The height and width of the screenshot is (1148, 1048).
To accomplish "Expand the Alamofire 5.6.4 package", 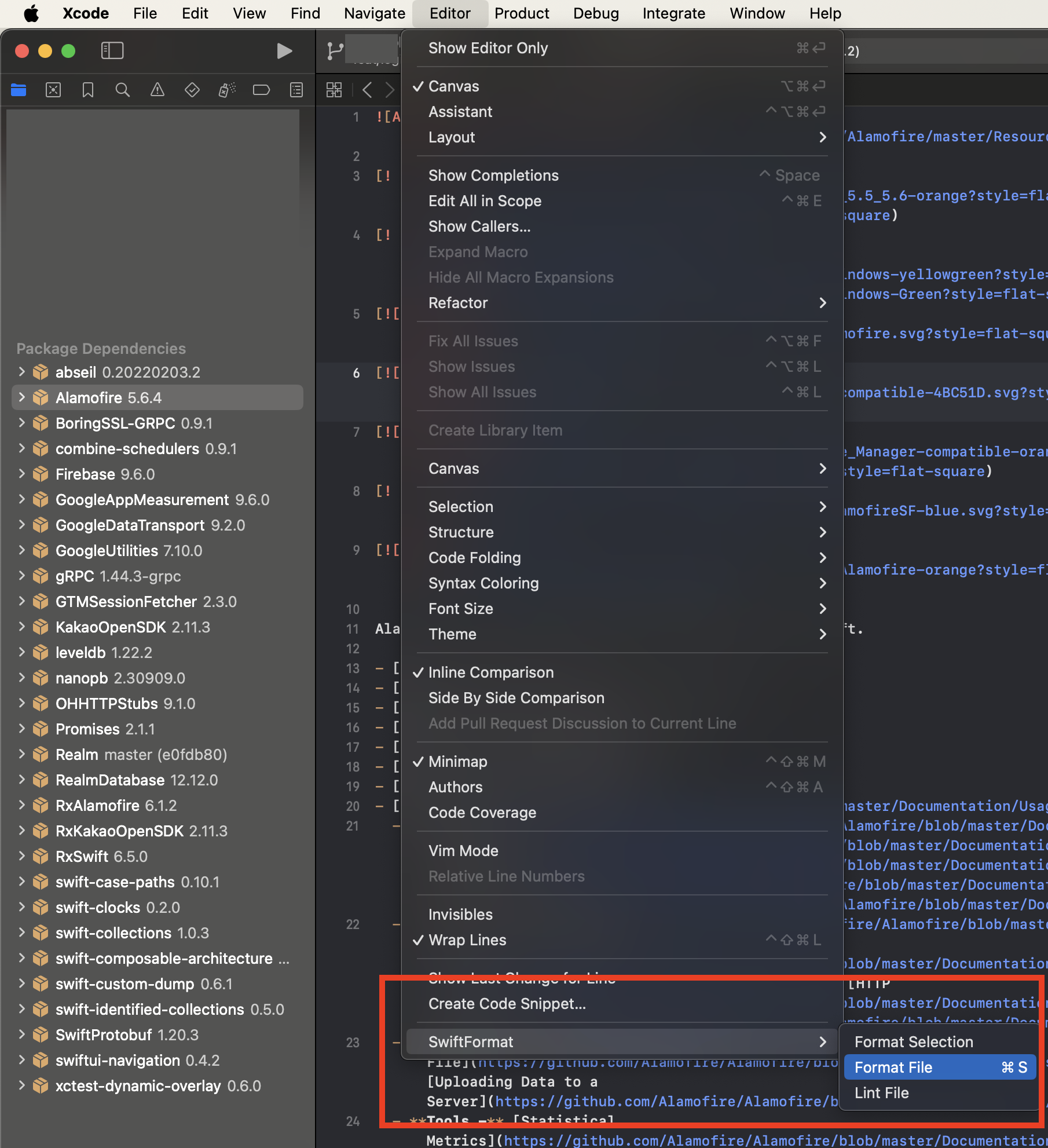I will [x=22, y=397].
